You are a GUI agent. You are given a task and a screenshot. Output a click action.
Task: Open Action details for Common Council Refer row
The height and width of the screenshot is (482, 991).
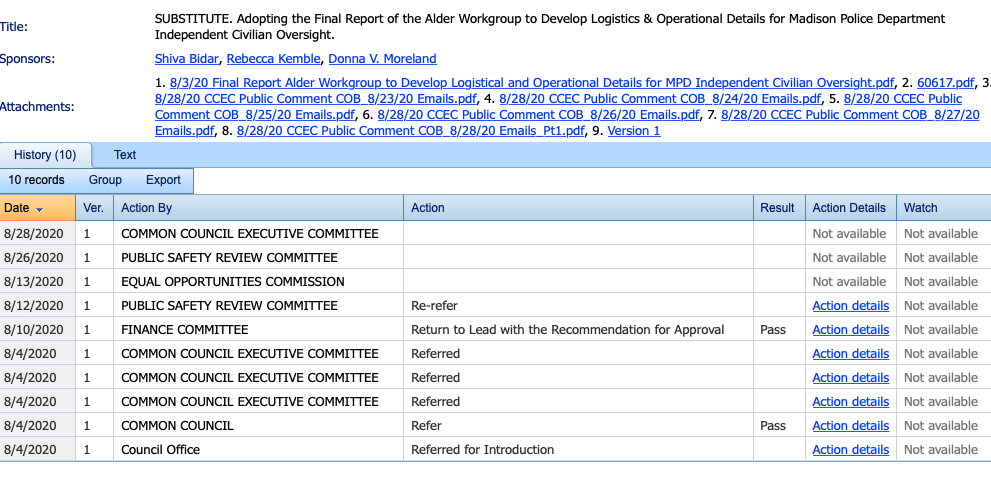[x=850, y=426]
